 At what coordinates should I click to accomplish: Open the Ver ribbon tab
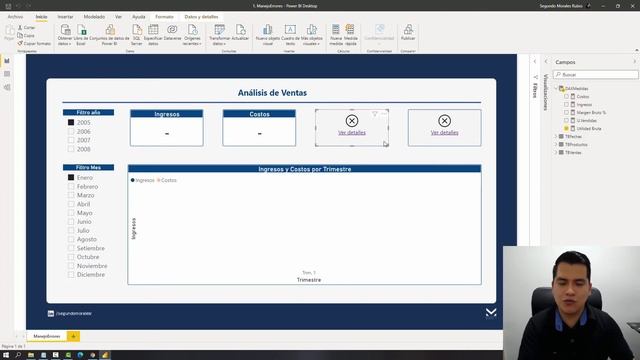pos(118,17)
